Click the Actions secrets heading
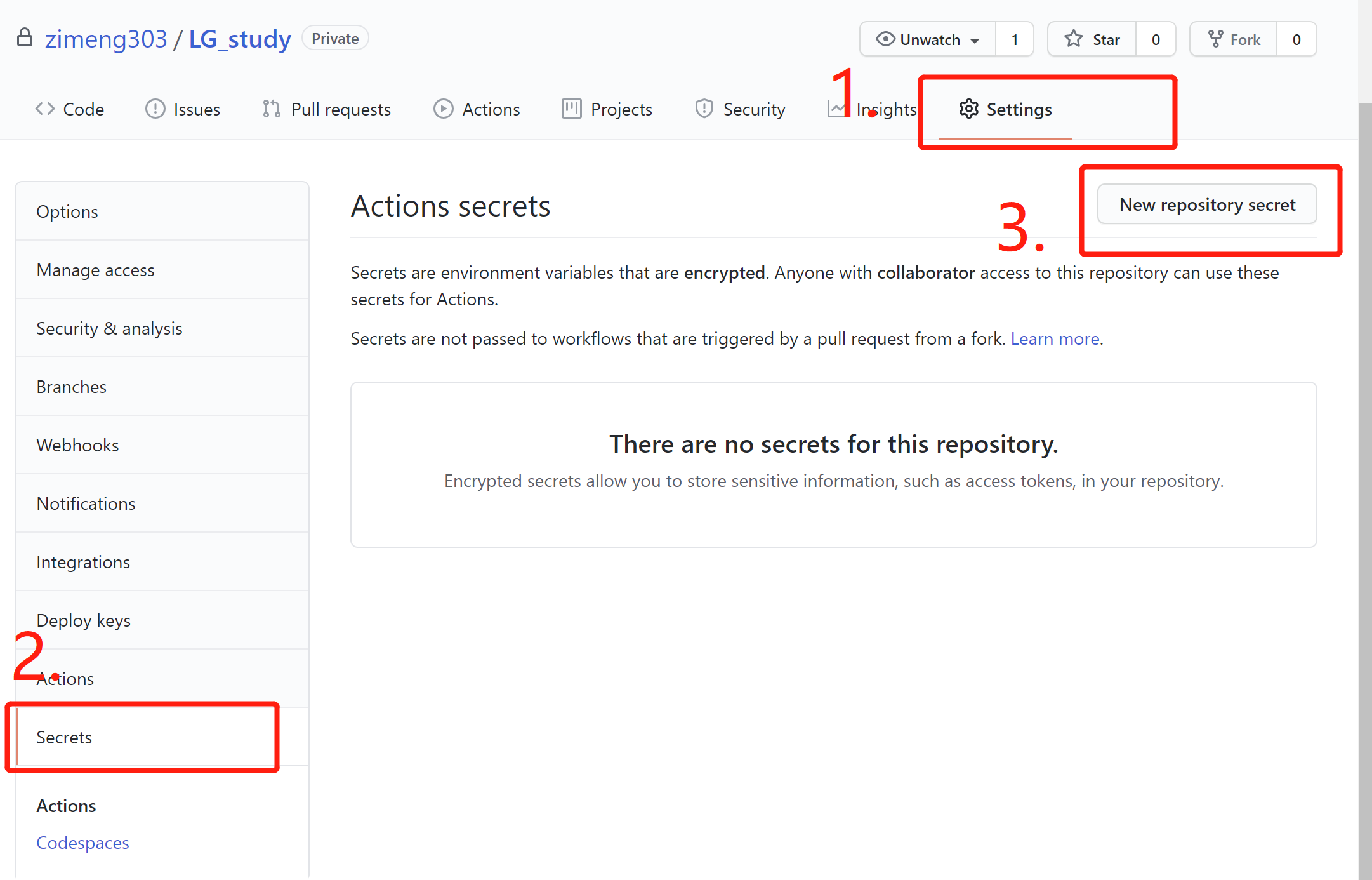 [x=451, y=206]
